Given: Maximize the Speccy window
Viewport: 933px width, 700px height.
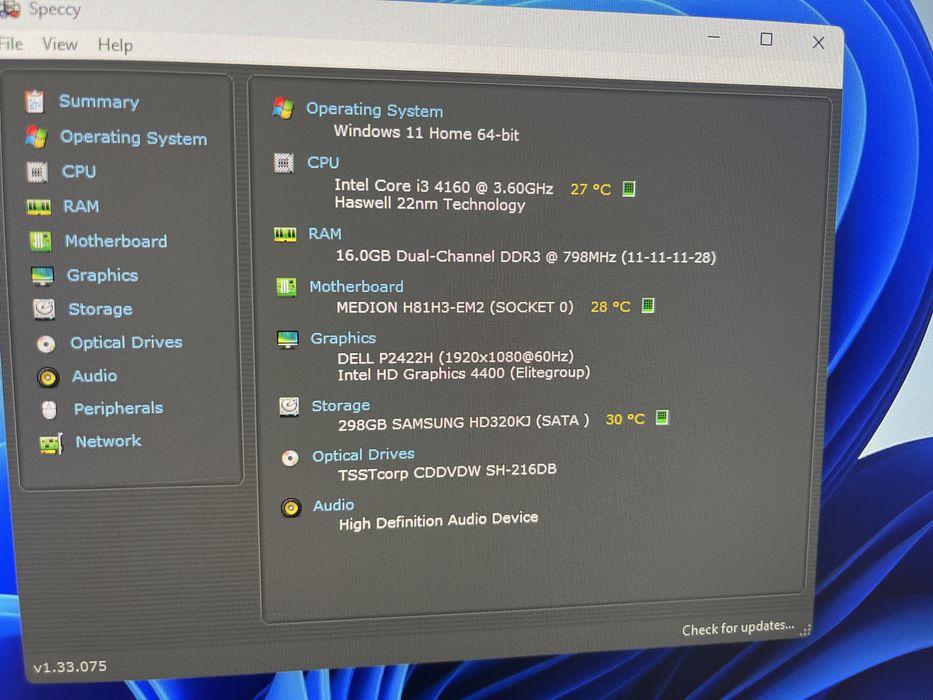Looking at the screenshot, I should coord(766,39).
